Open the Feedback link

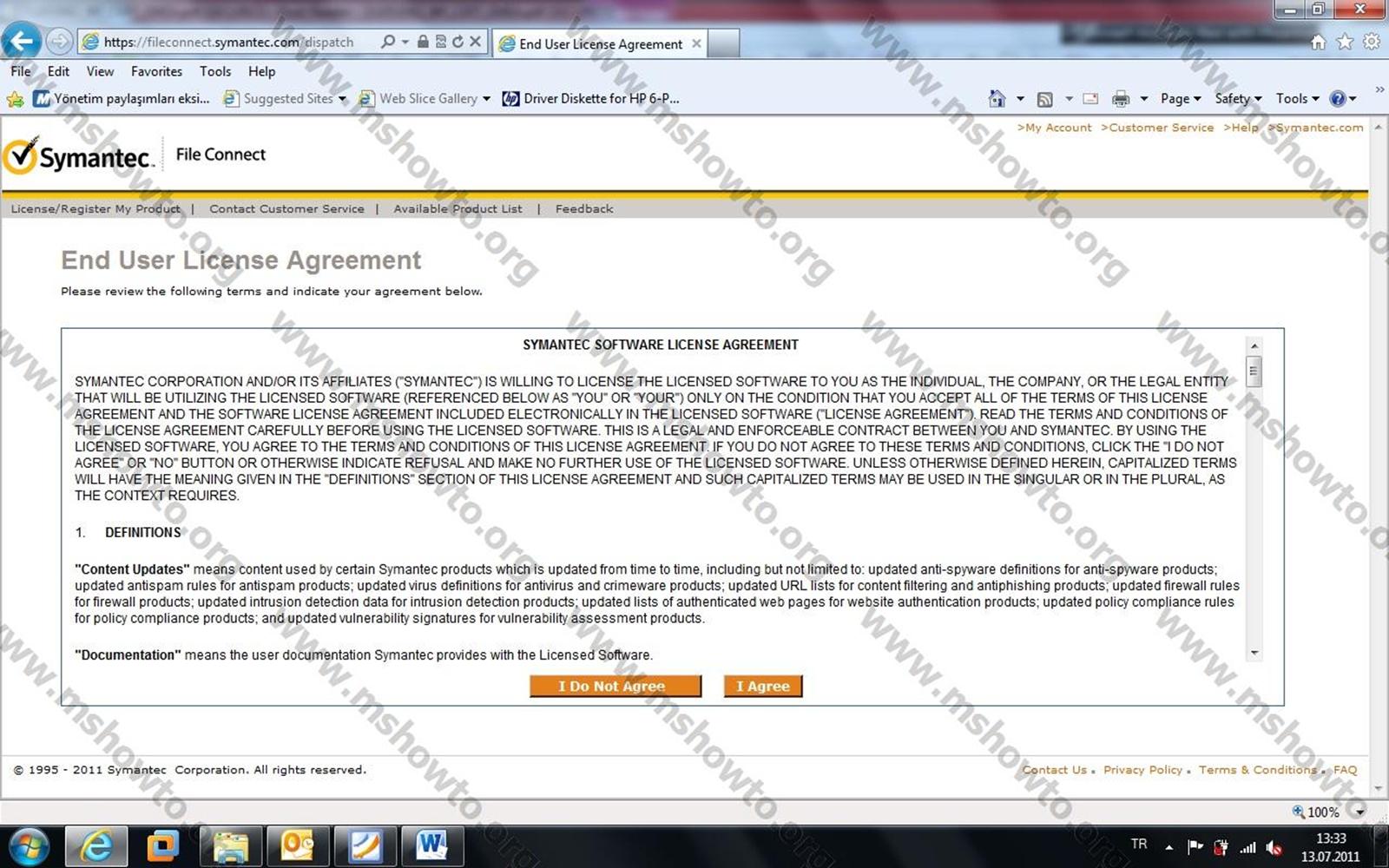point(584,209)
